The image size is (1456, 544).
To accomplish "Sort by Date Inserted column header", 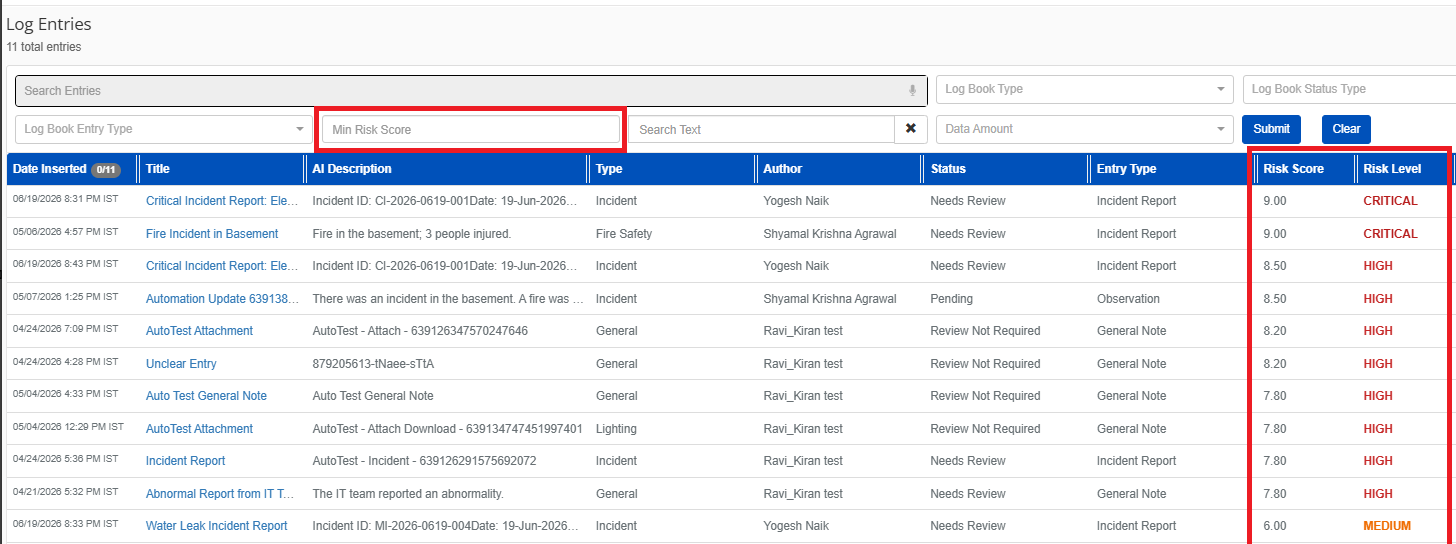I will (x=50, y=169).
